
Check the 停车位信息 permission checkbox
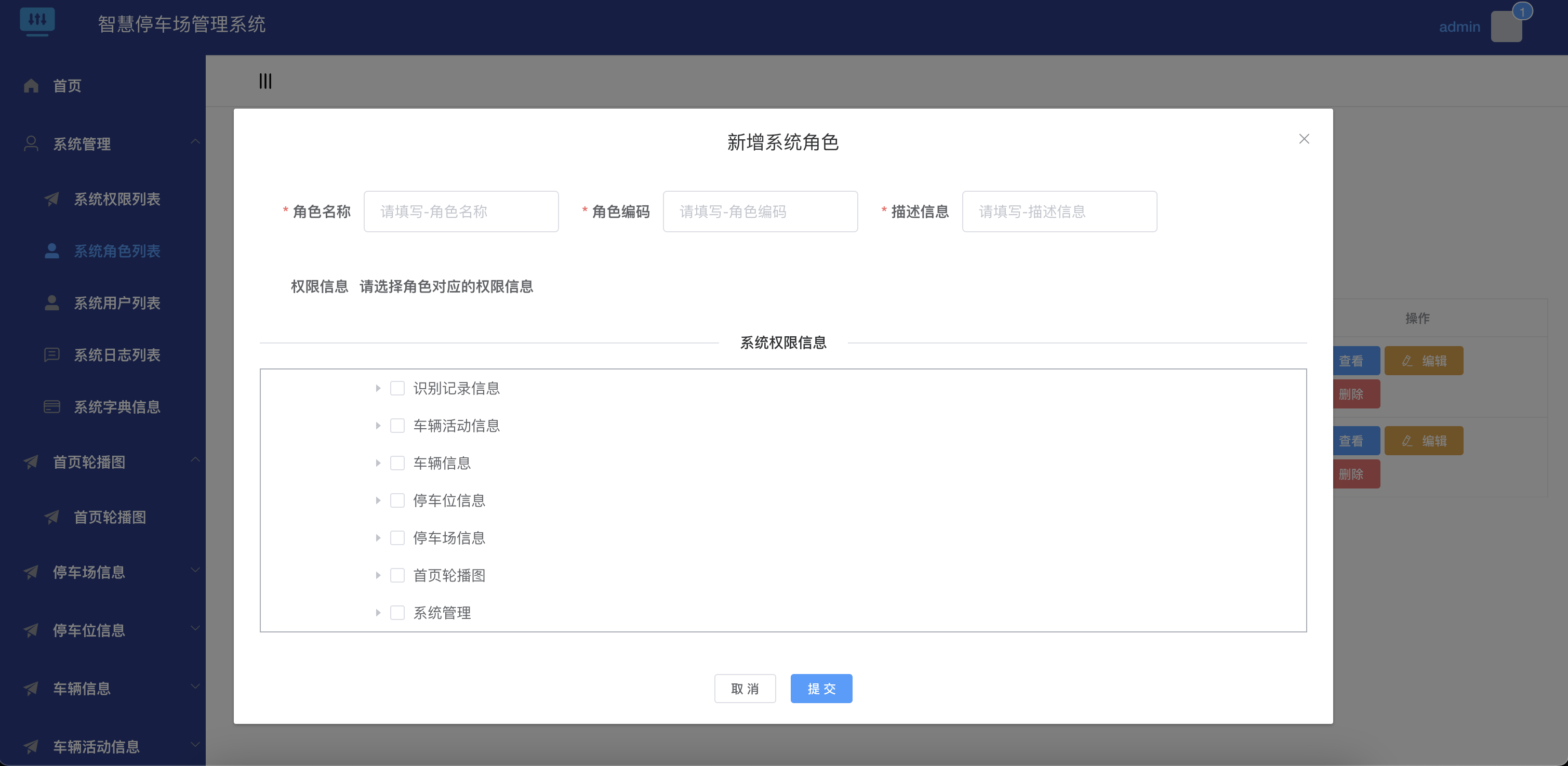coord(397,500)
